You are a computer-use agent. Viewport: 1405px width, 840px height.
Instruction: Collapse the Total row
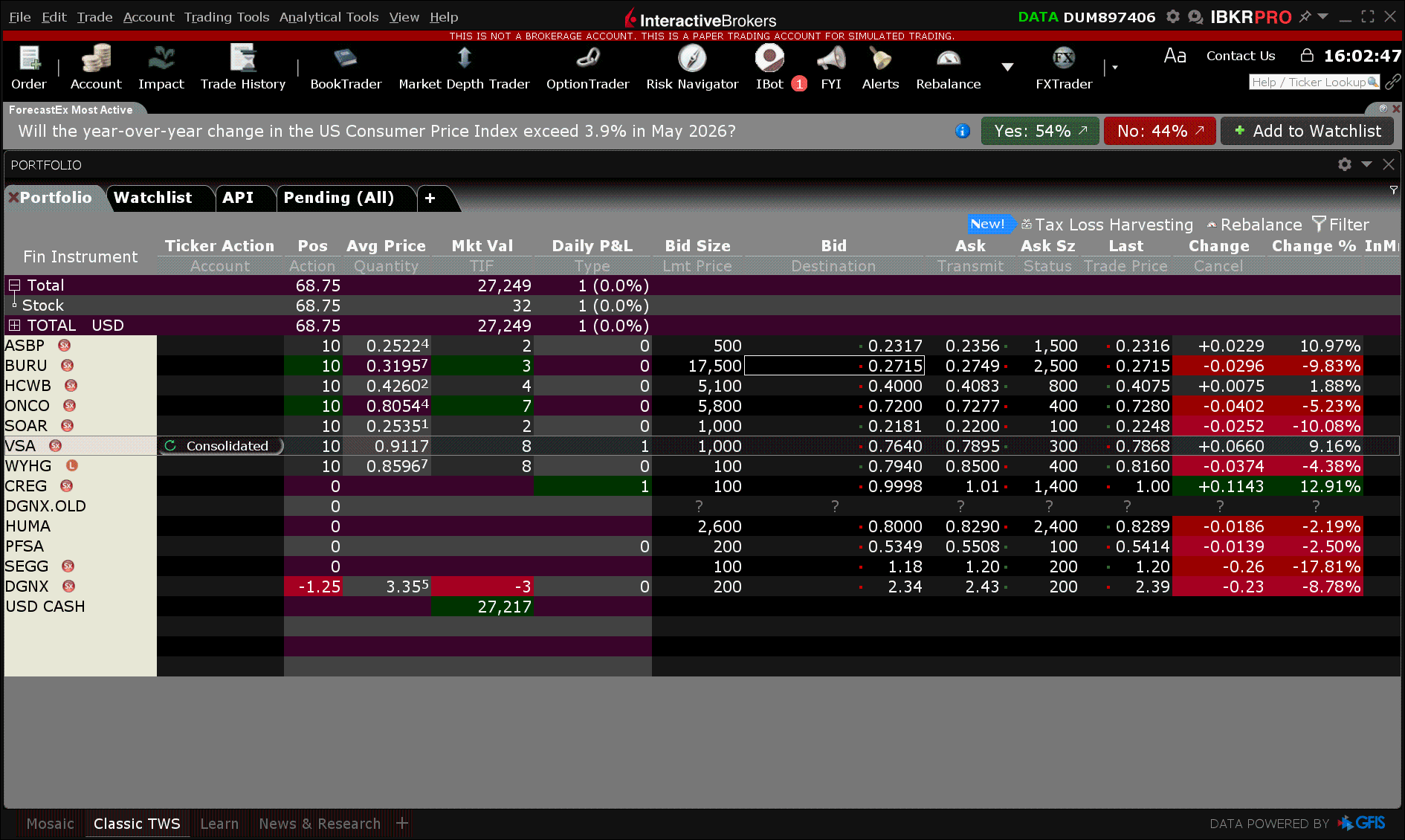(14, 285)
